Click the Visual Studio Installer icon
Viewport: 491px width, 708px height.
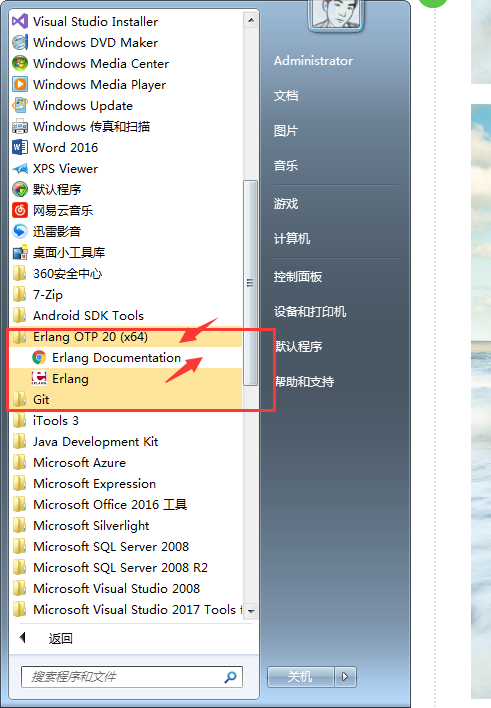20,21
